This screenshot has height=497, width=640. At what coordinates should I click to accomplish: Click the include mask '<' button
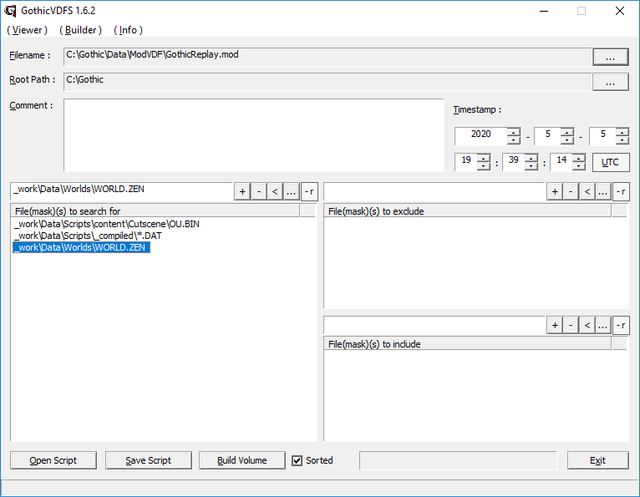click(x=587, y=325)
